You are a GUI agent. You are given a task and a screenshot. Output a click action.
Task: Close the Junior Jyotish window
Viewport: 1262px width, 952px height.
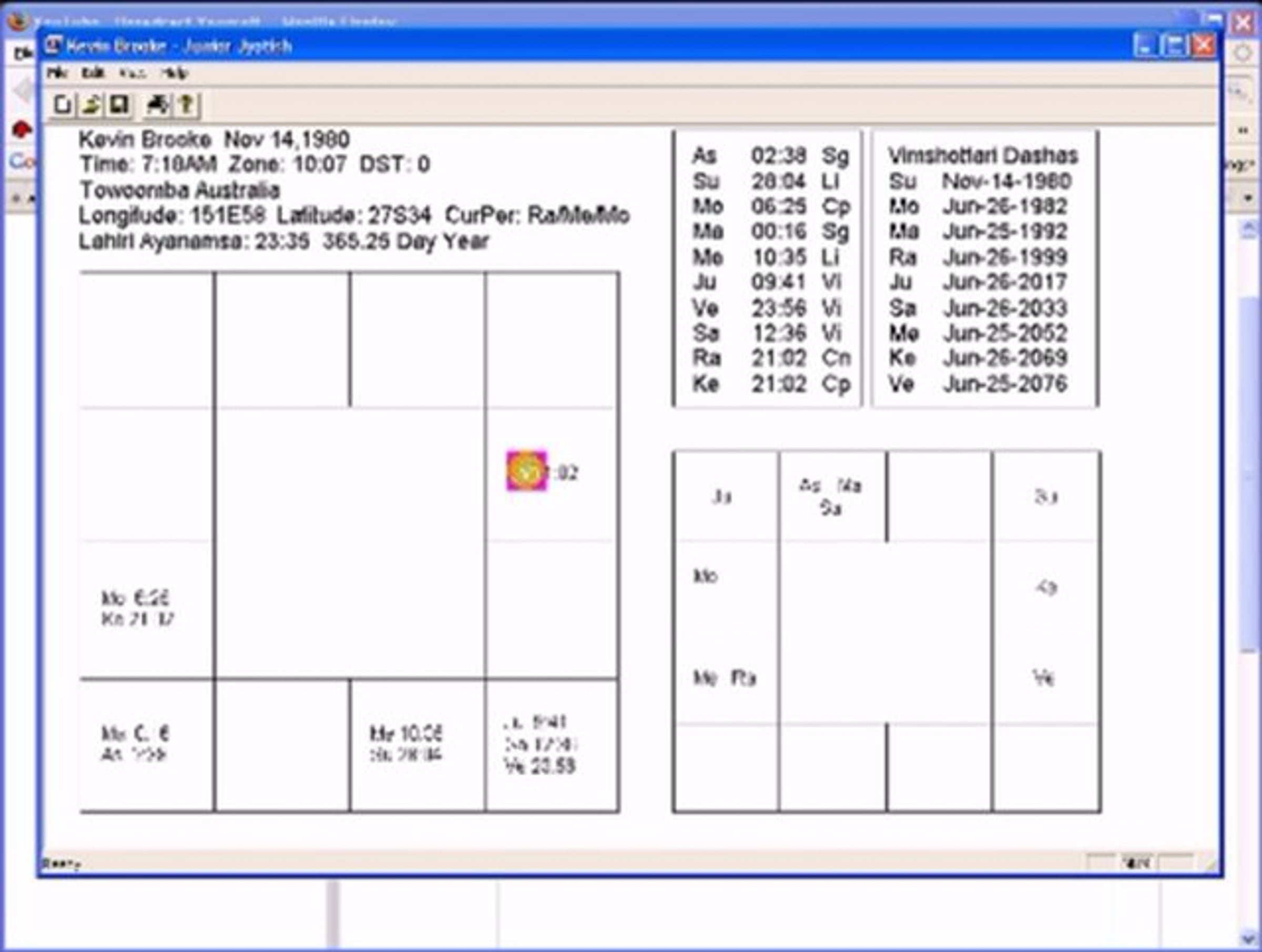pyautogui.click(x=1203, y=46)
